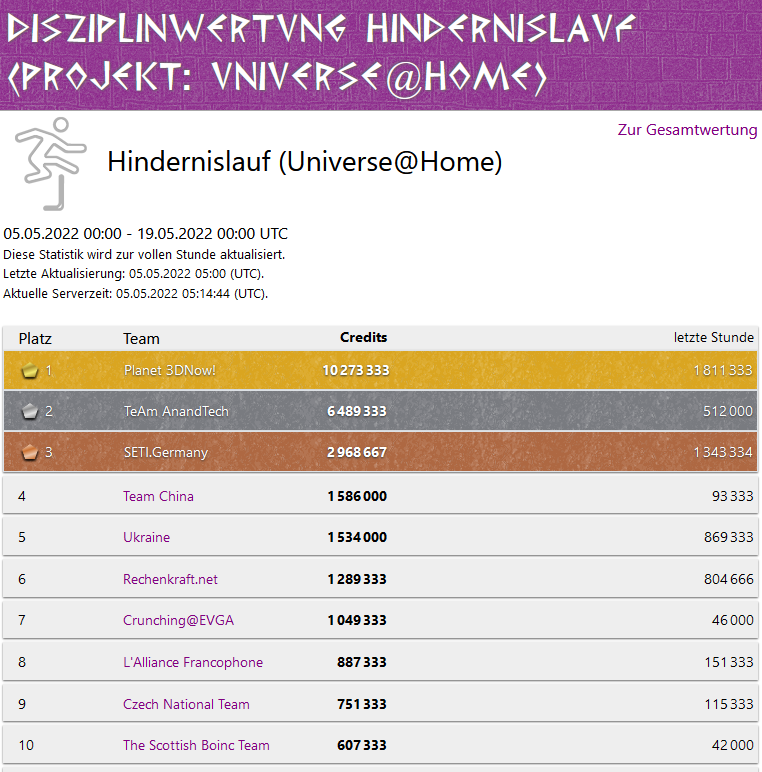Click the Team column header
The width and height of the screenshot is (762, 772).
[x=141, y=339]
